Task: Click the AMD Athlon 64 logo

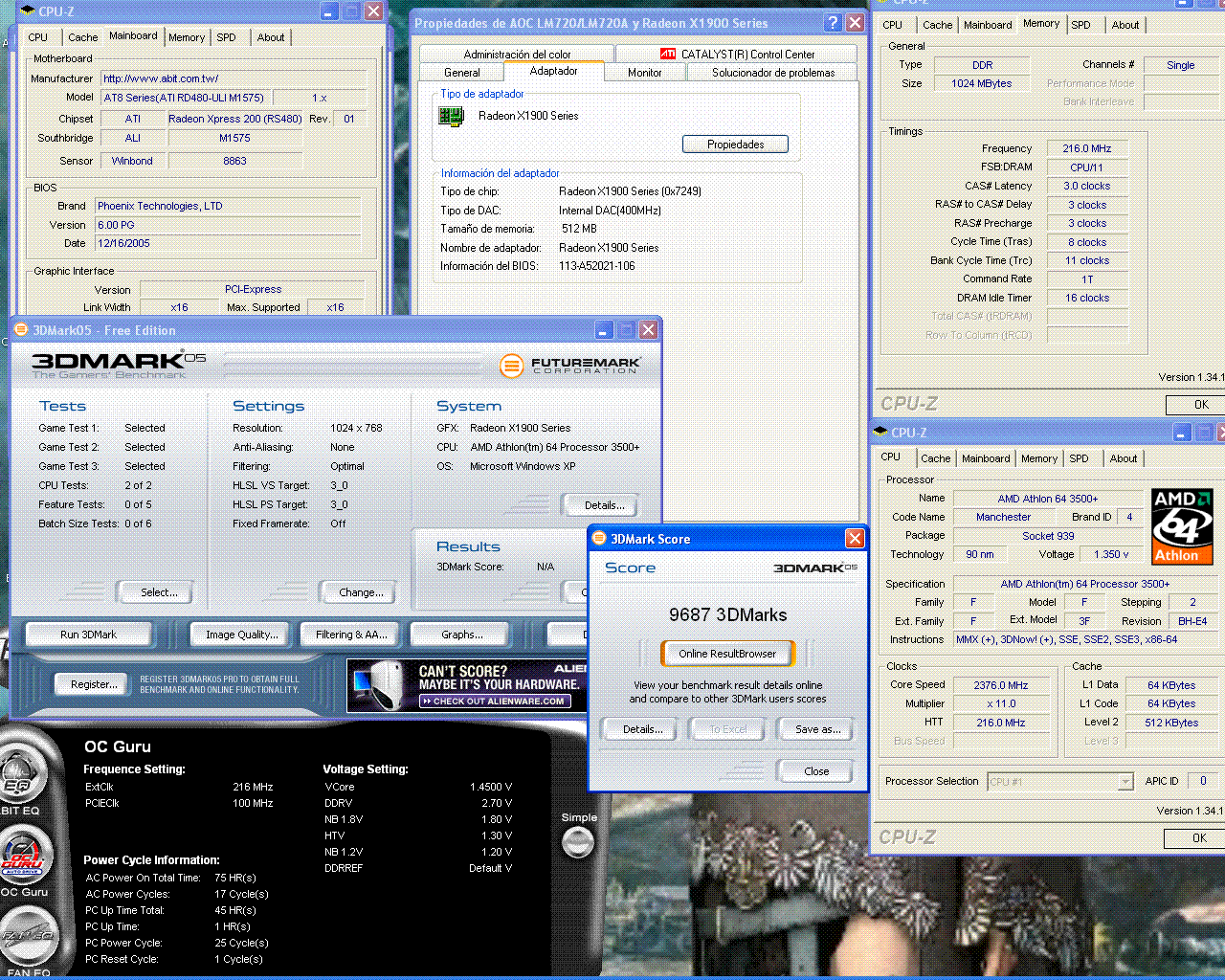Action: (x=1182, y=526)
